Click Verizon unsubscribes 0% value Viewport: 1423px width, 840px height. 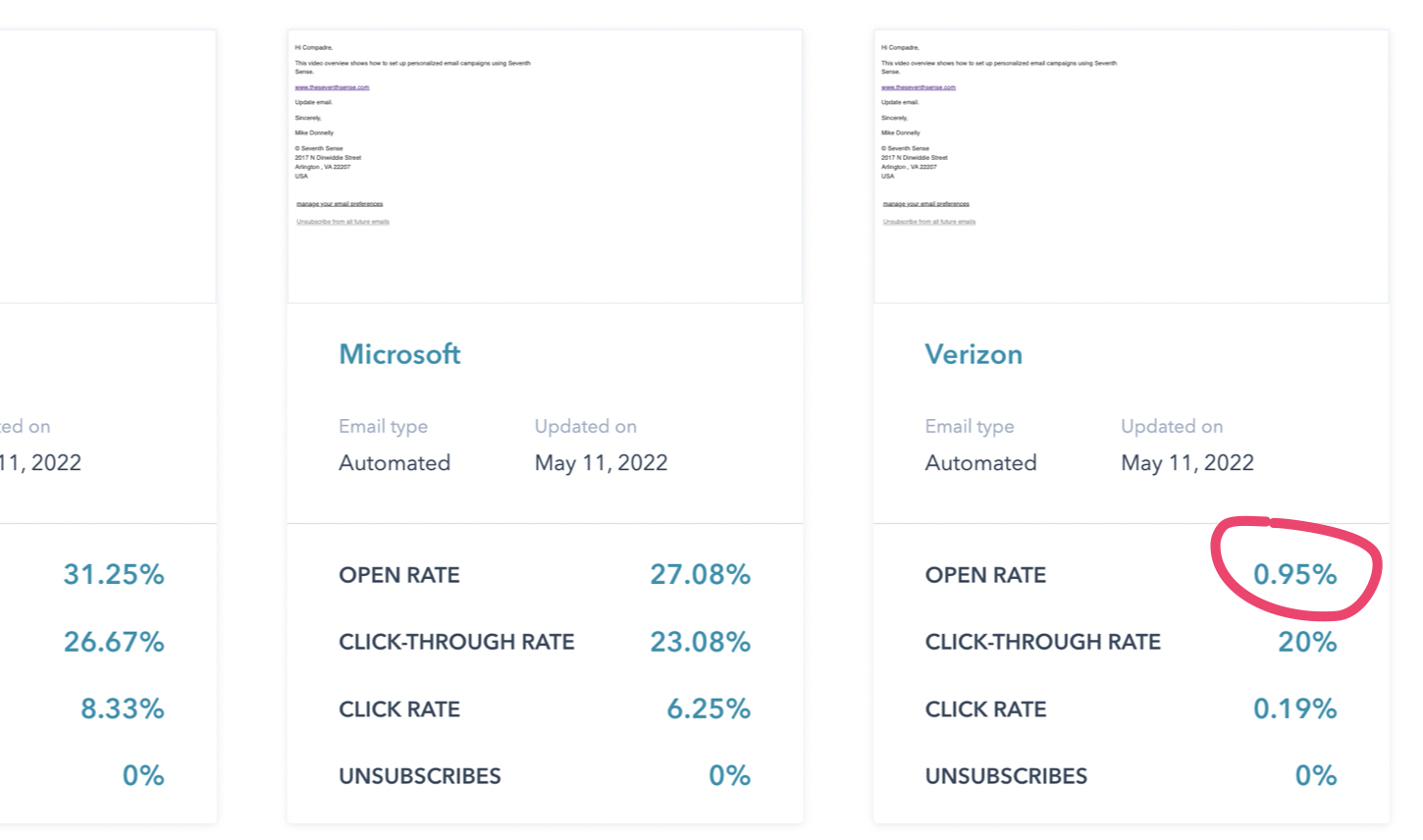[1316, 775]
